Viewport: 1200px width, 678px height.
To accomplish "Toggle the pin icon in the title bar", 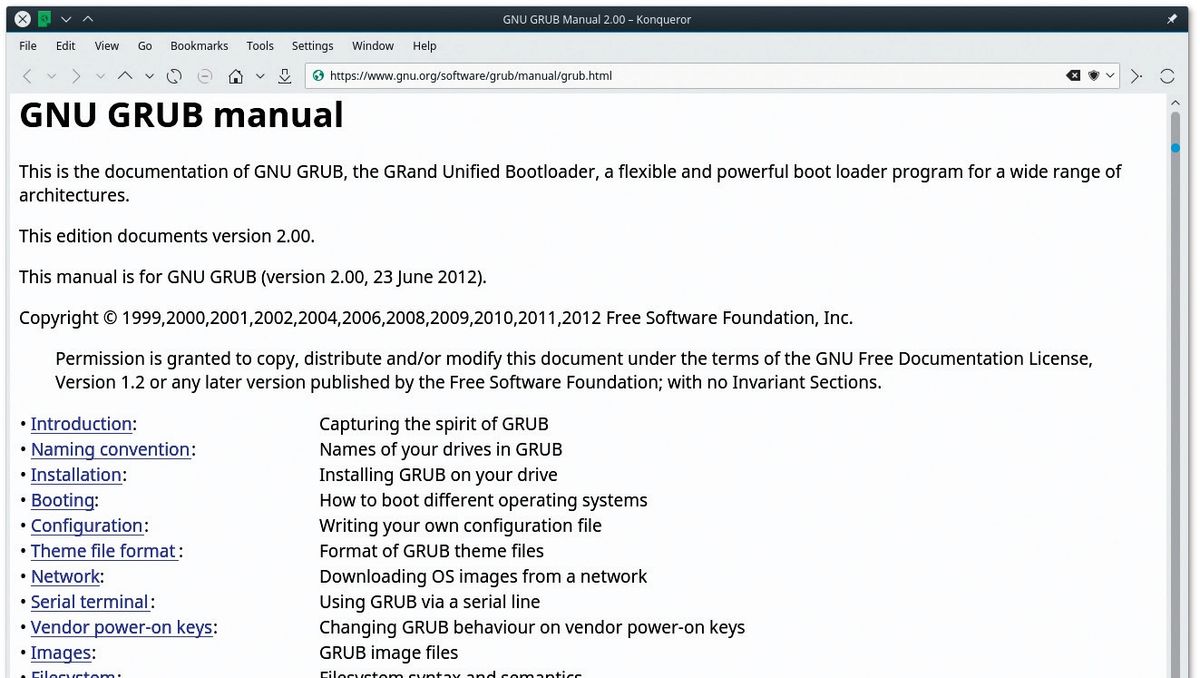I will (1171, 18).
